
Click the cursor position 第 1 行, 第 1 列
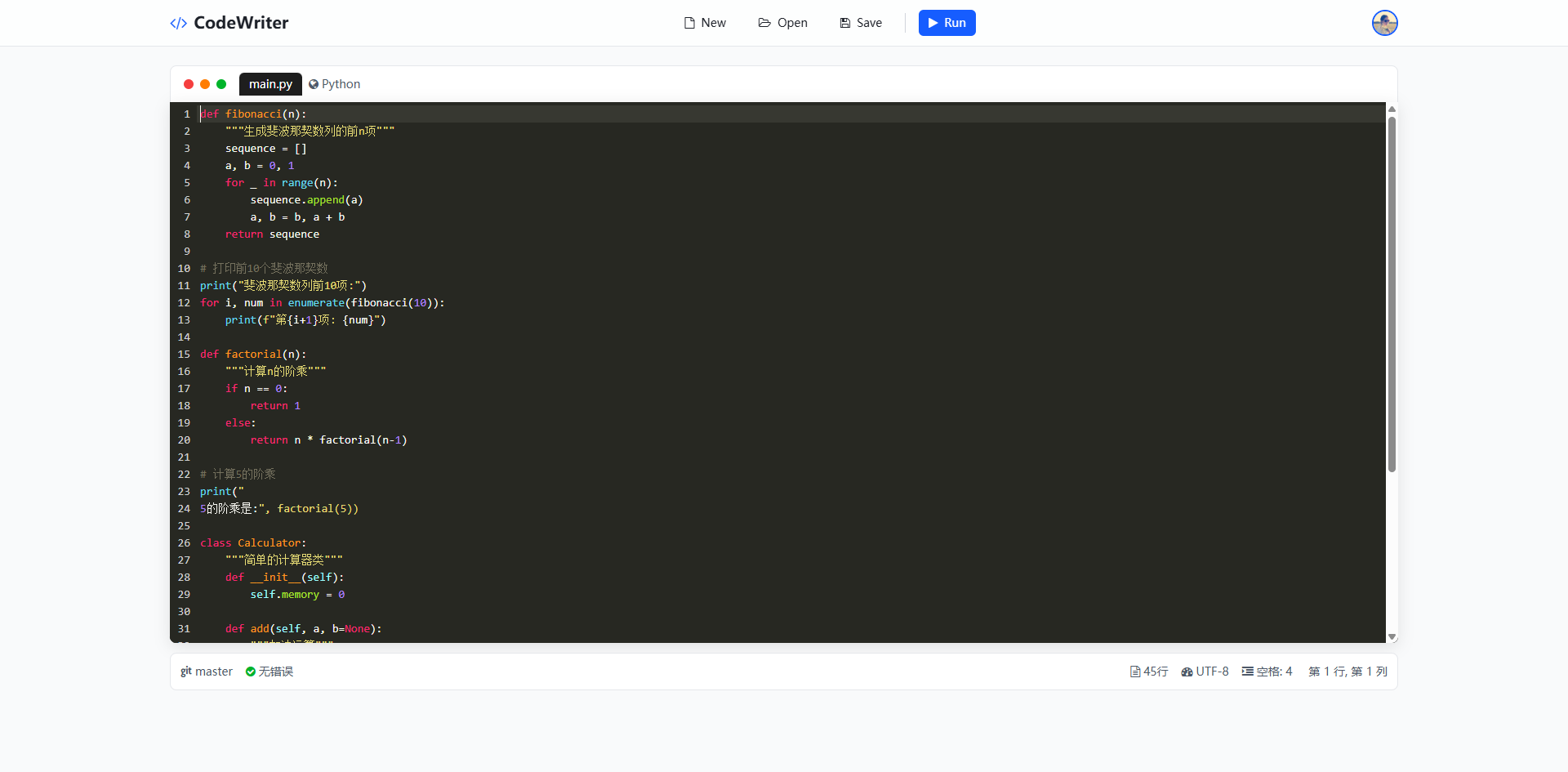(x=1347, y=672)
